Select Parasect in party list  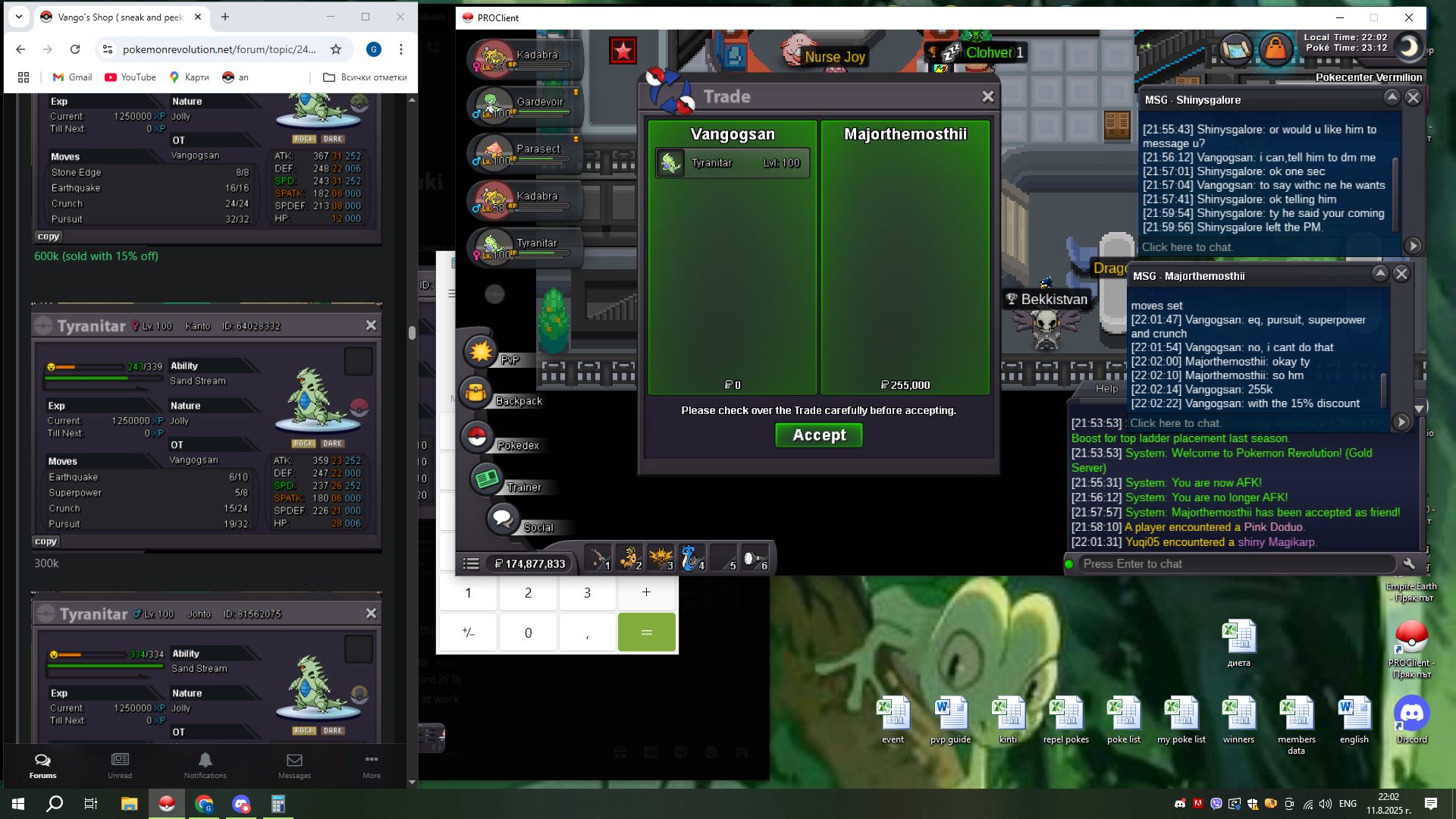tap(525, 153)
